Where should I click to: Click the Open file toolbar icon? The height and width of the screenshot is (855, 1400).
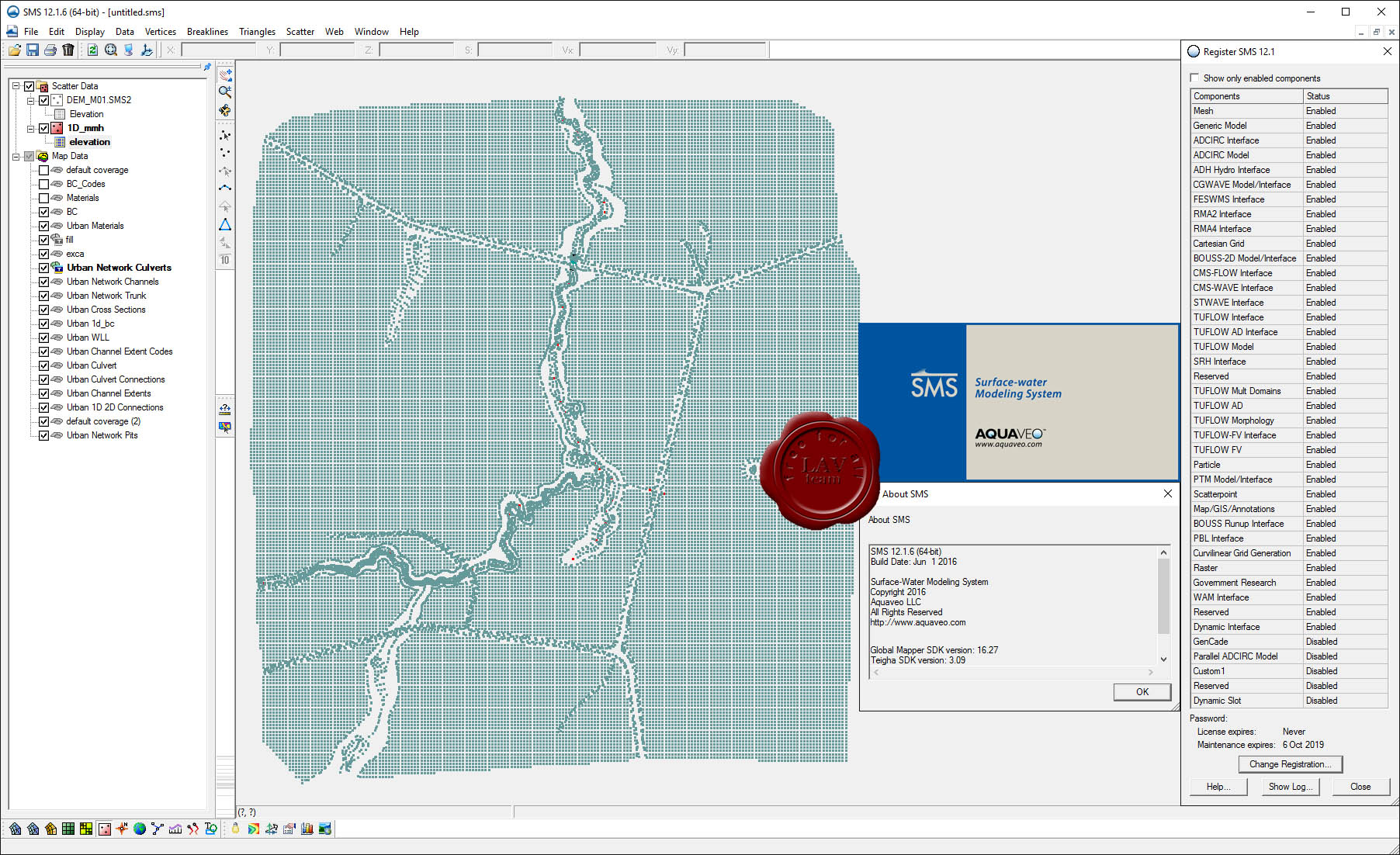[14, 50]
